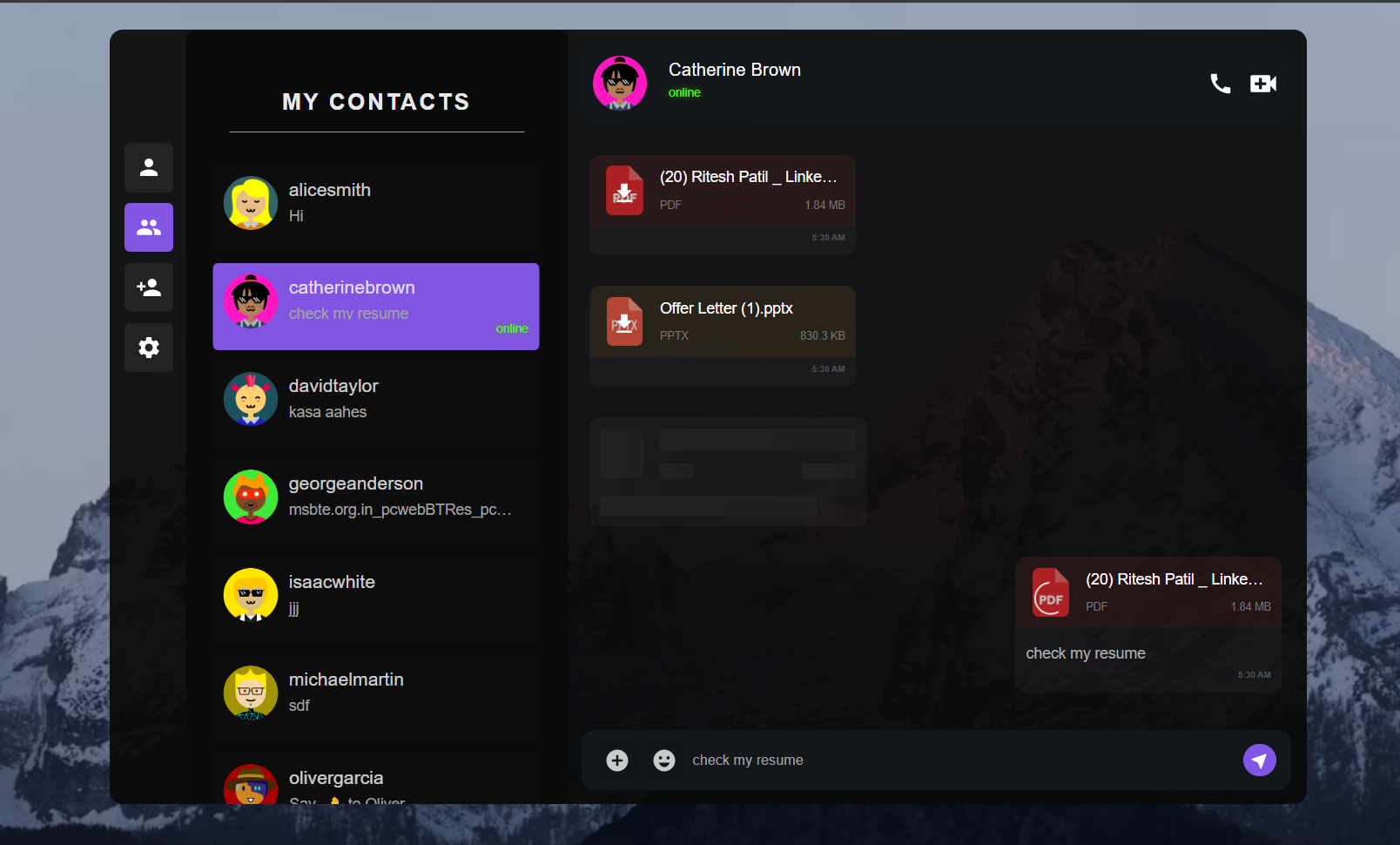Screen dimensions: 1400x845
Task: Select the contacts group icon
Action: [x=149, y=227]
